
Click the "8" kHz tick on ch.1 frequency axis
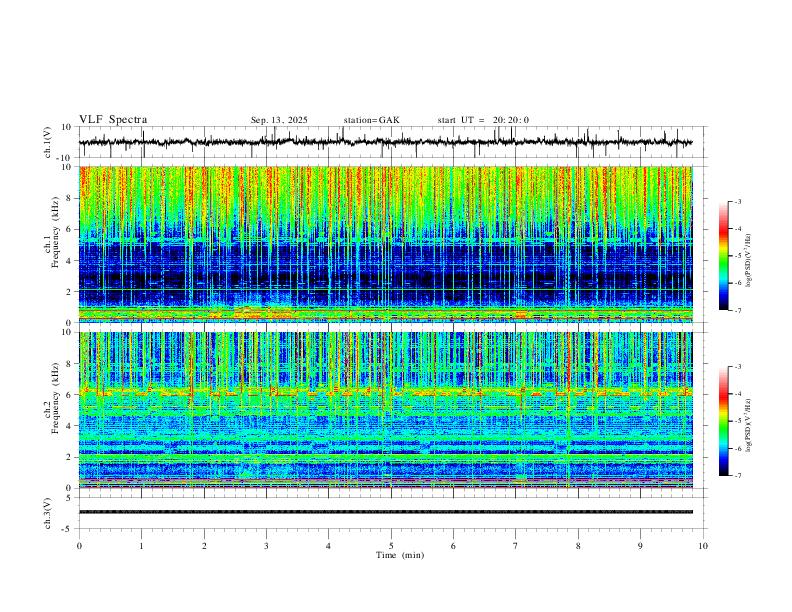tap(69, 198)
